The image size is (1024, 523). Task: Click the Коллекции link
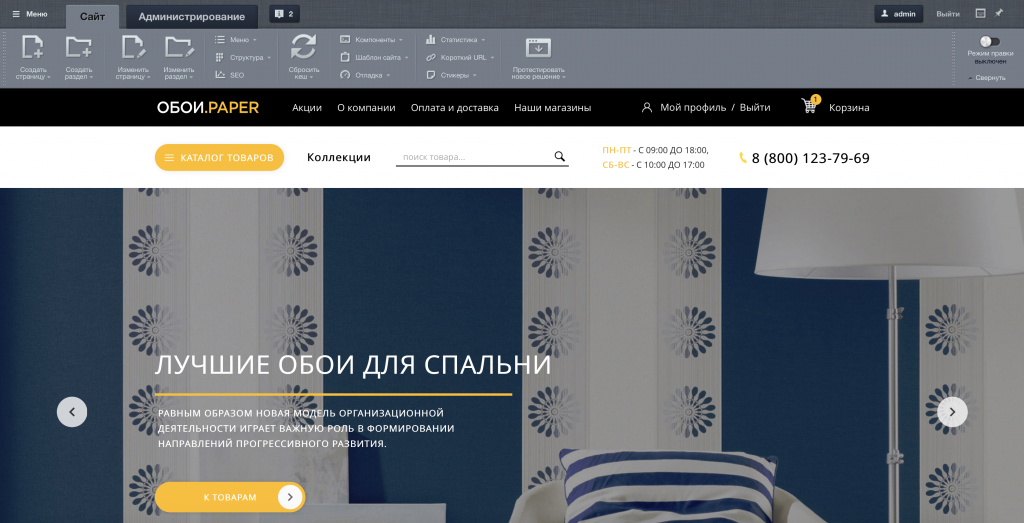click(x=339, y=157)
